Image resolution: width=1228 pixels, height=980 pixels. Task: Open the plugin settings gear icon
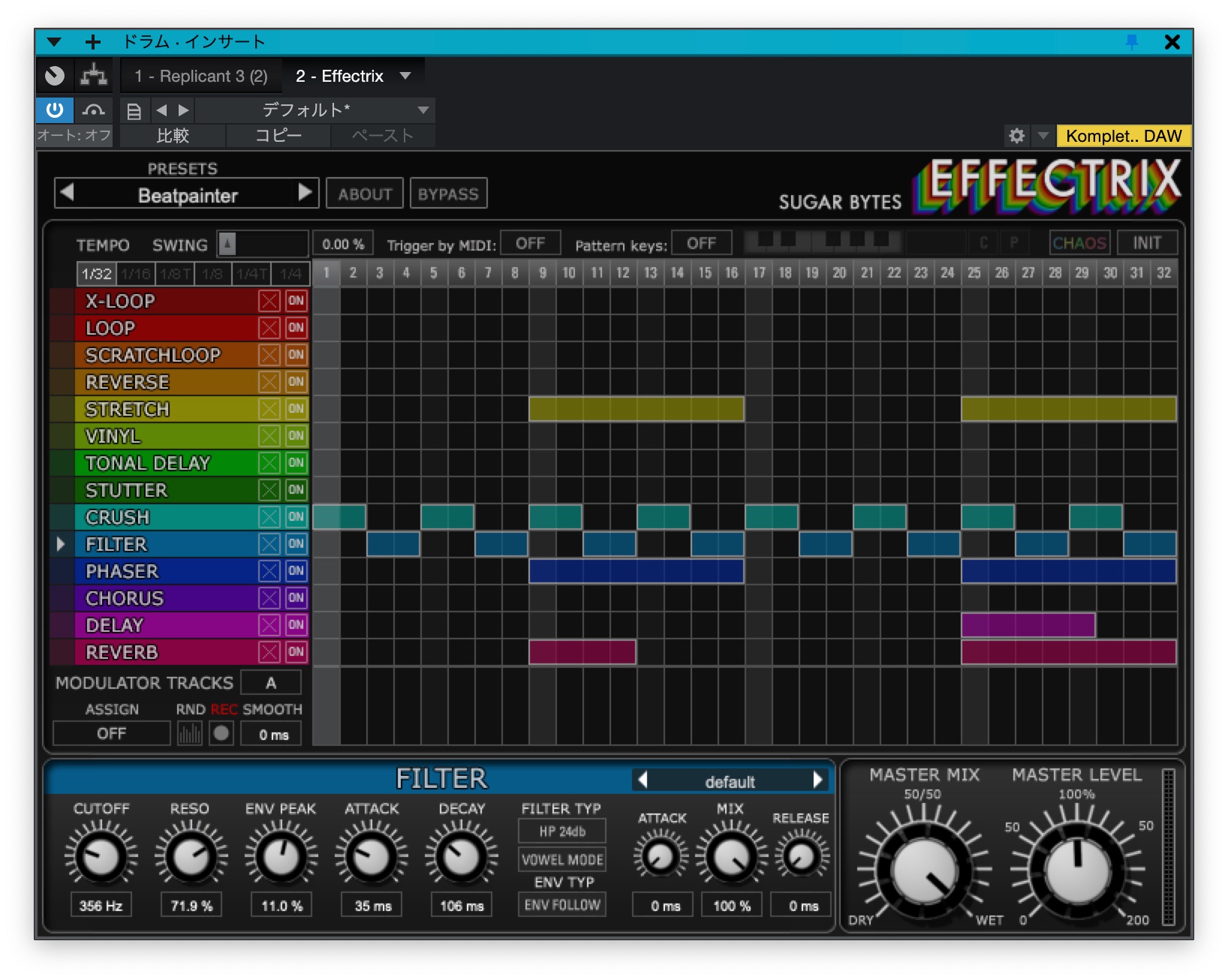pos(1017,136)
